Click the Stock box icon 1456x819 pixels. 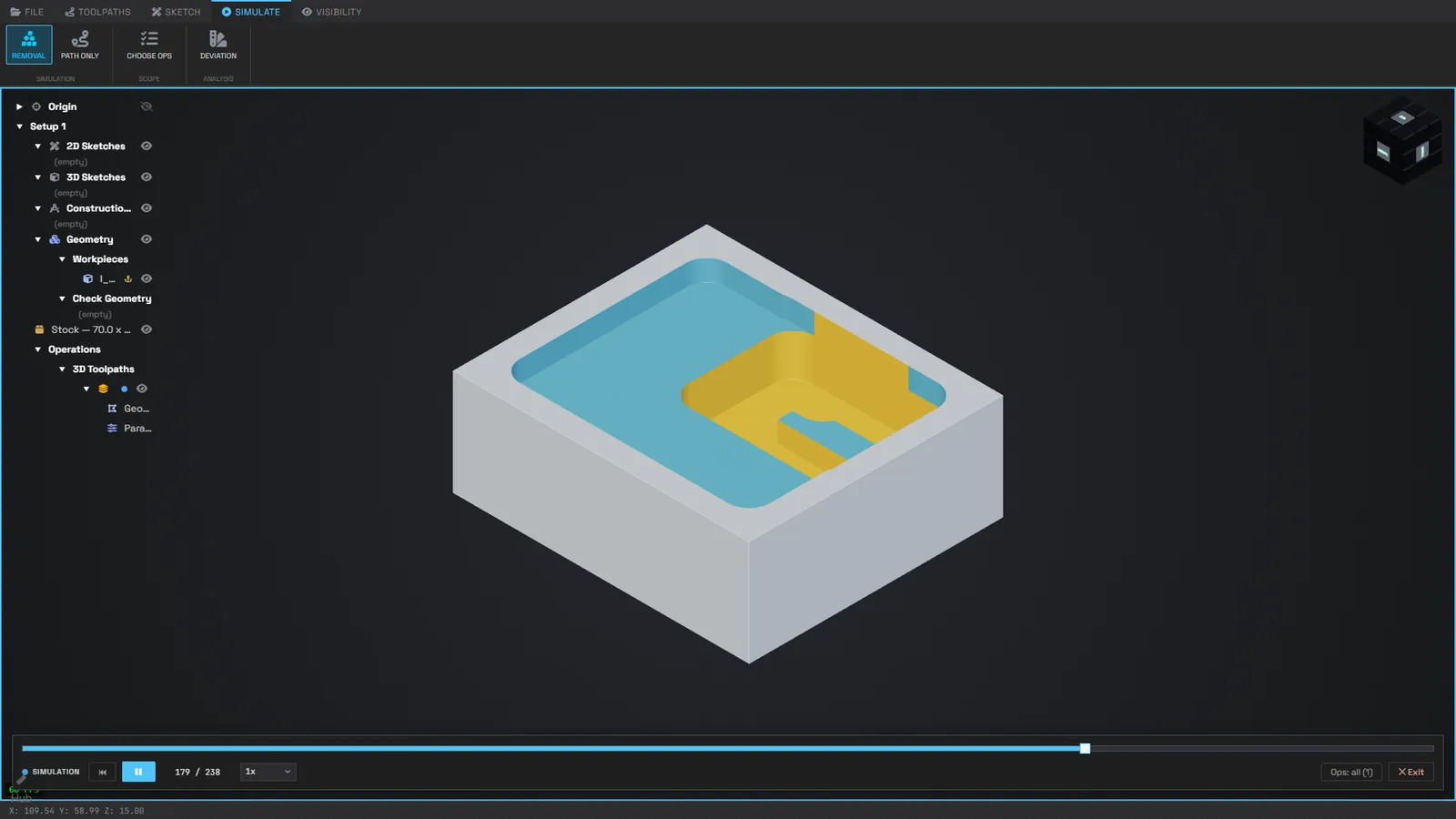39,329
